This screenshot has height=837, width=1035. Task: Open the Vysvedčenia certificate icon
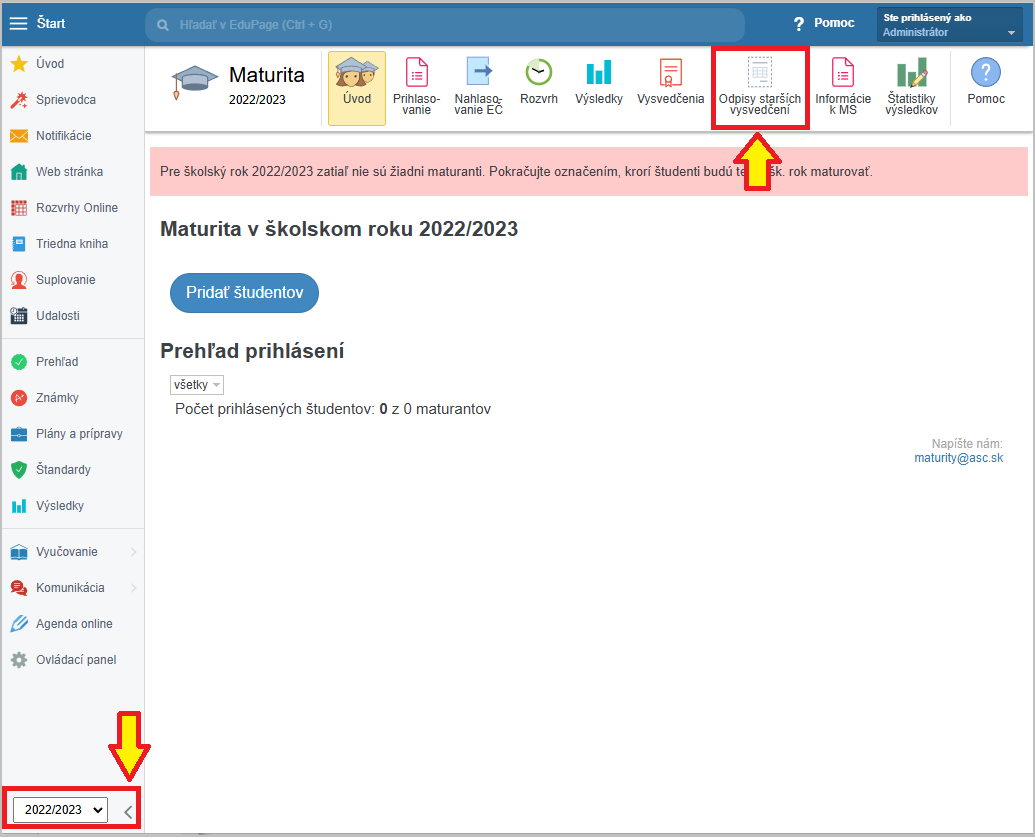(671, 72)
